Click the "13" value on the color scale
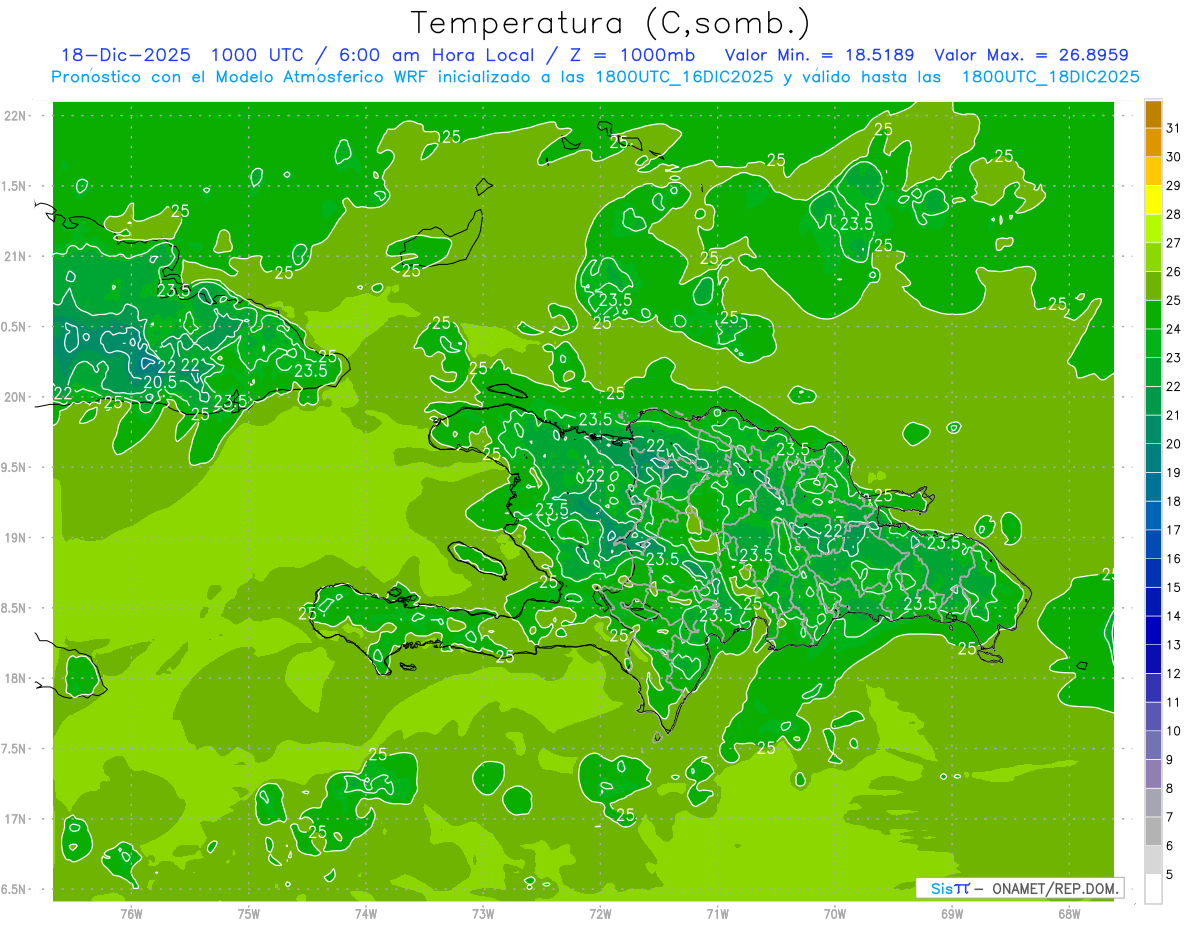Screen dimensions: 1200x927 tap(1174, 645)
